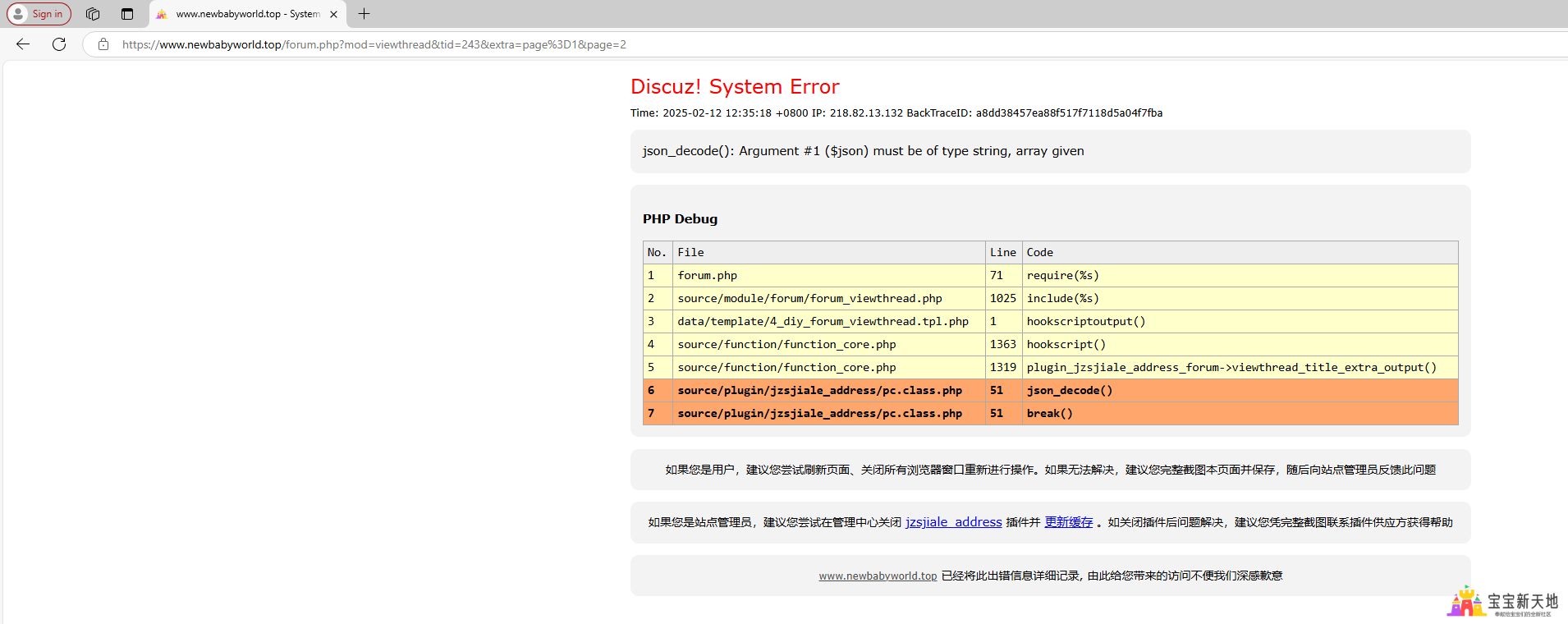View site information lock icon
The image size is (1568, 624).
click(103, 44)
